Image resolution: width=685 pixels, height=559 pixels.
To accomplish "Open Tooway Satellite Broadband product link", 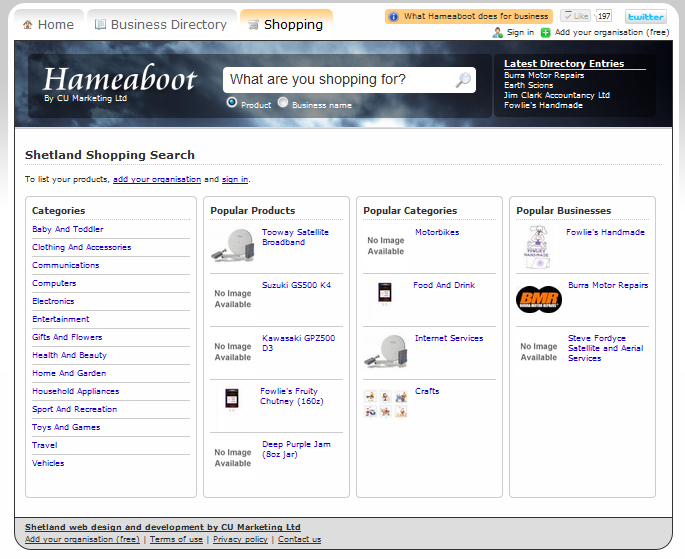I will [x=295, y=237].
